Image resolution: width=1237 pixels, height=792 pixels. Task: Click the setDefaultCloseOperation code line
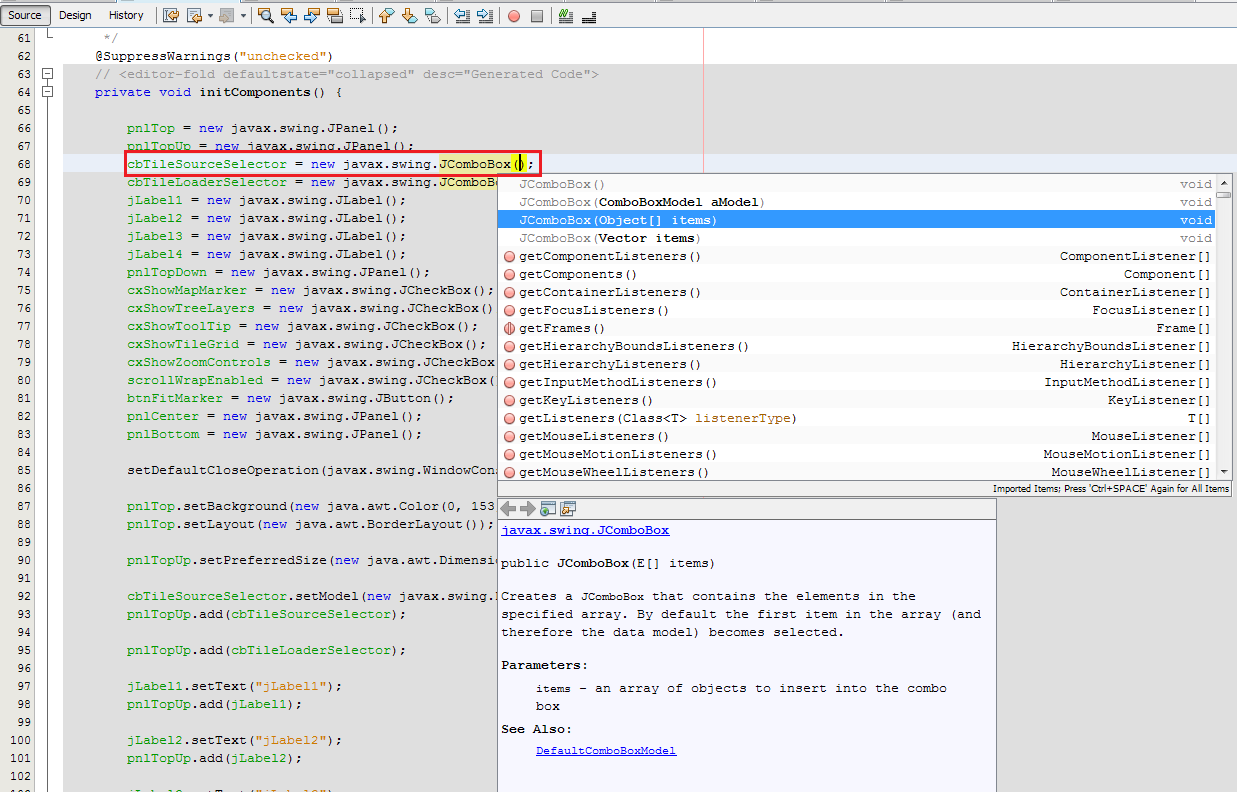312,470
